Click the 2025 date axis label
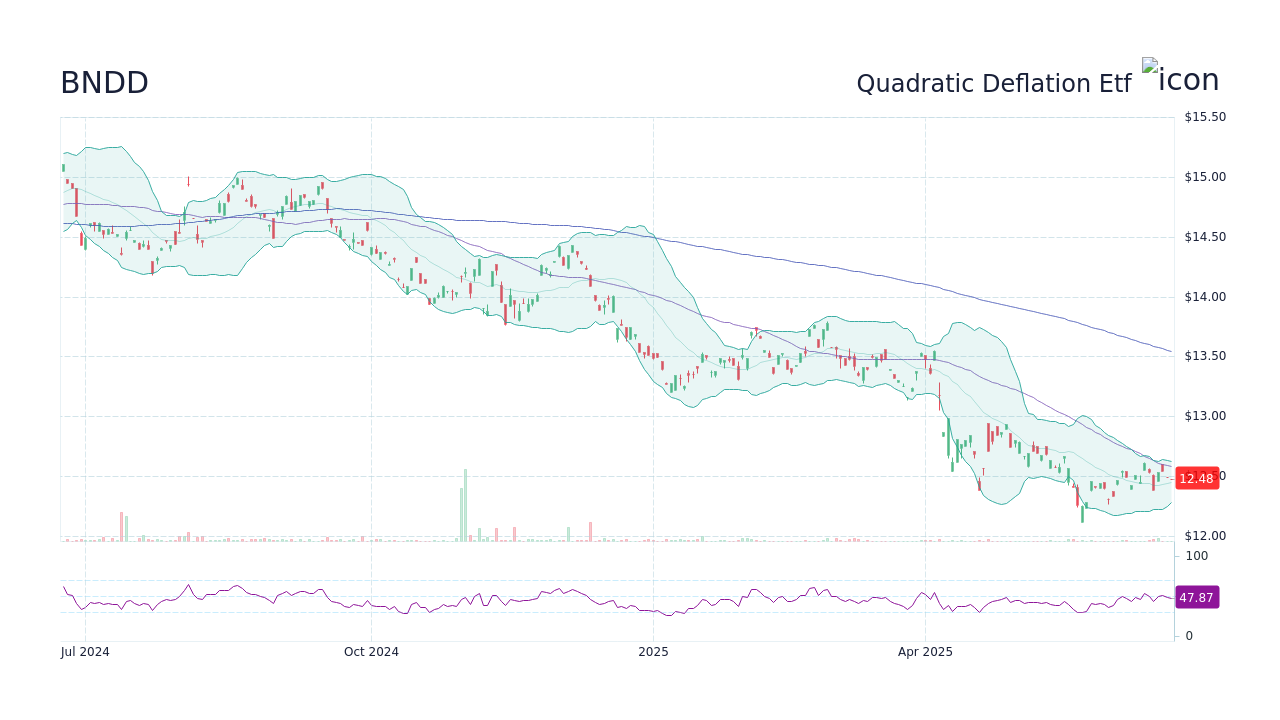Image resolution: width=1280 pixels, height=720 pixels. point(653,652)
